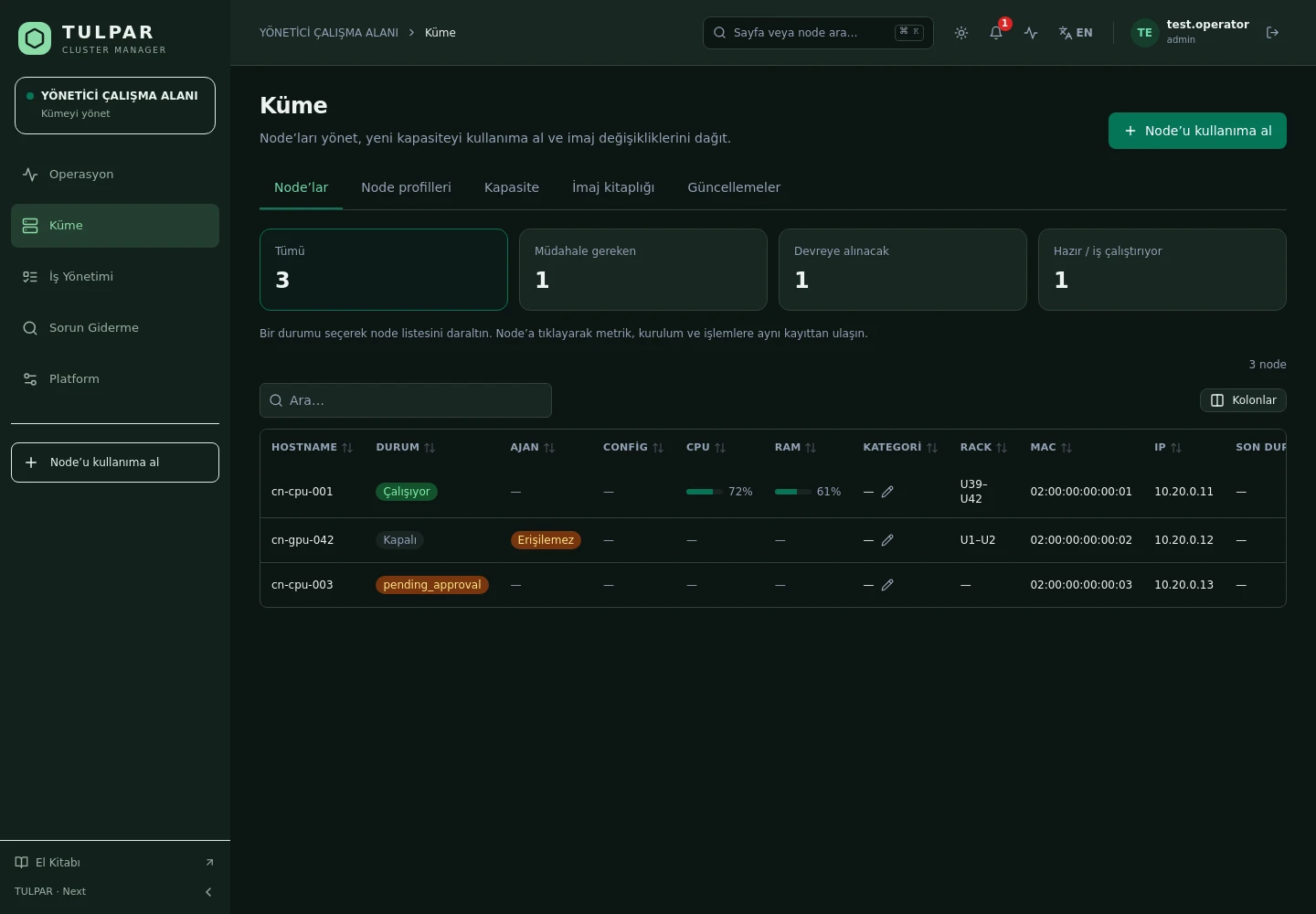Click the TULPAR logo icon

pos(35,38)
